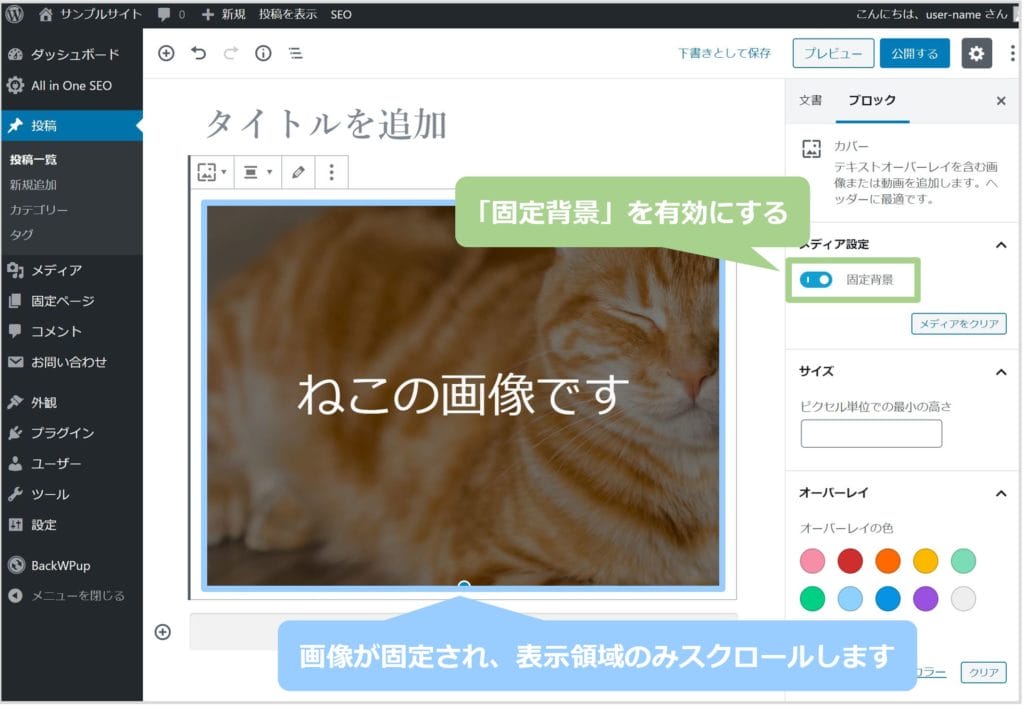This screenshot has height=705, width=1024.
Task: Toggle the 固定背景 switch
Action: (x=816, y=280)
